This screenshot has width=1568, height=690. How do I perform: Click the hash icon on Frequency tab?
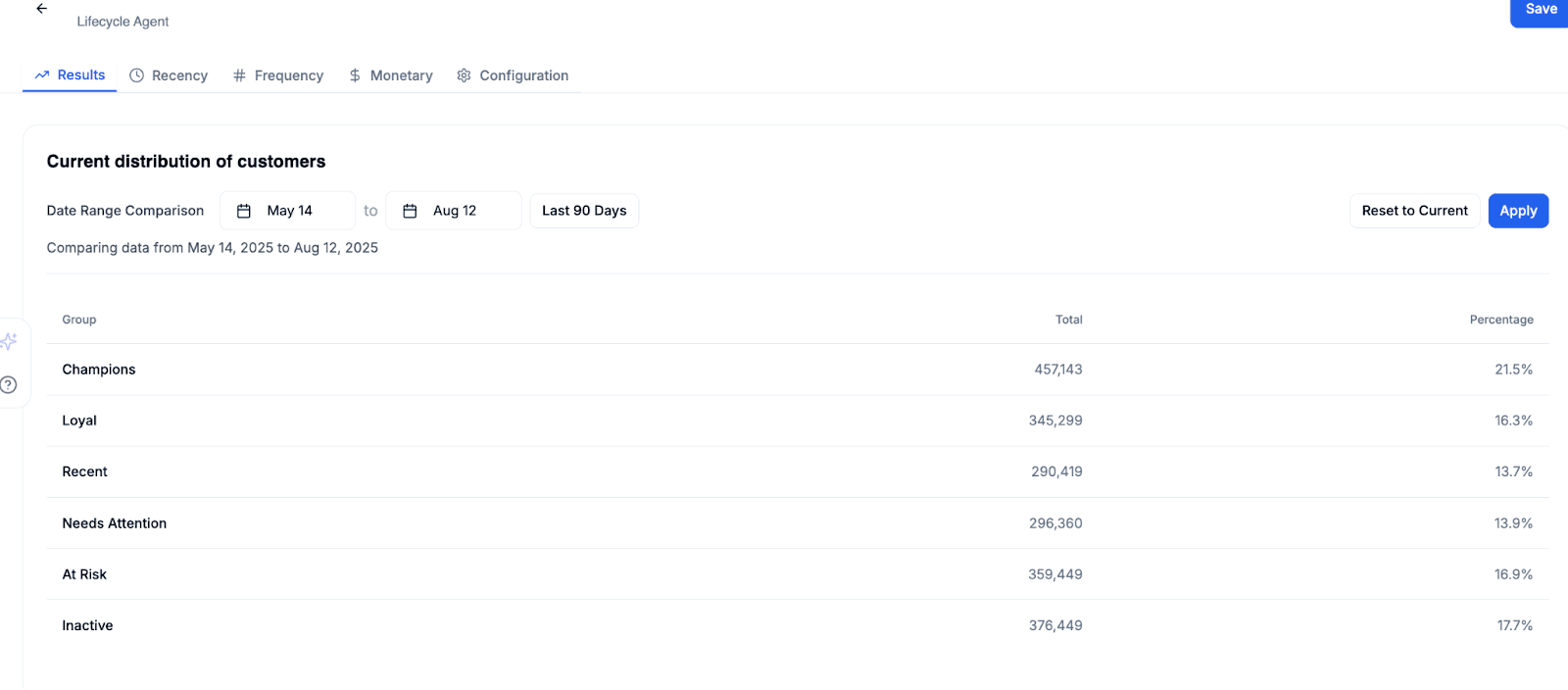coord(239,75)
